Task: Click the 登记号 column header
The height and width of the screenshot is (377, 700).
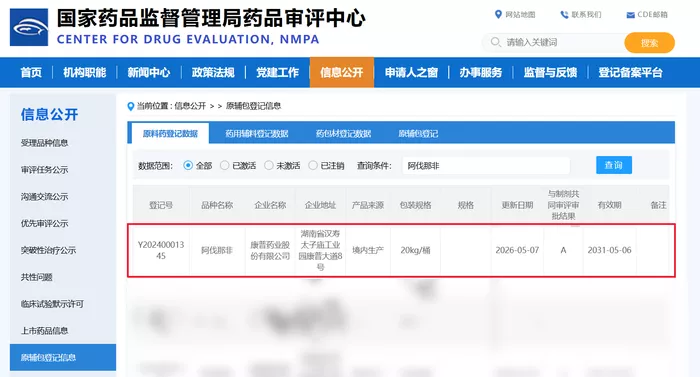Action: click(161, 205)
